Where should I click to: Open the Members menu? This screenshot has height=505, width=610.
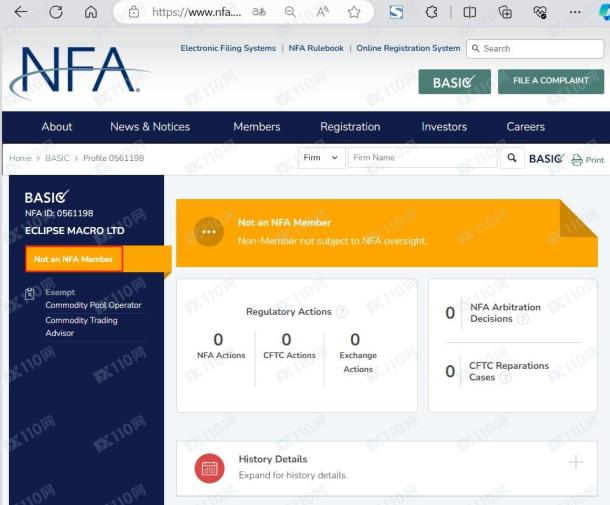(257, 127)
